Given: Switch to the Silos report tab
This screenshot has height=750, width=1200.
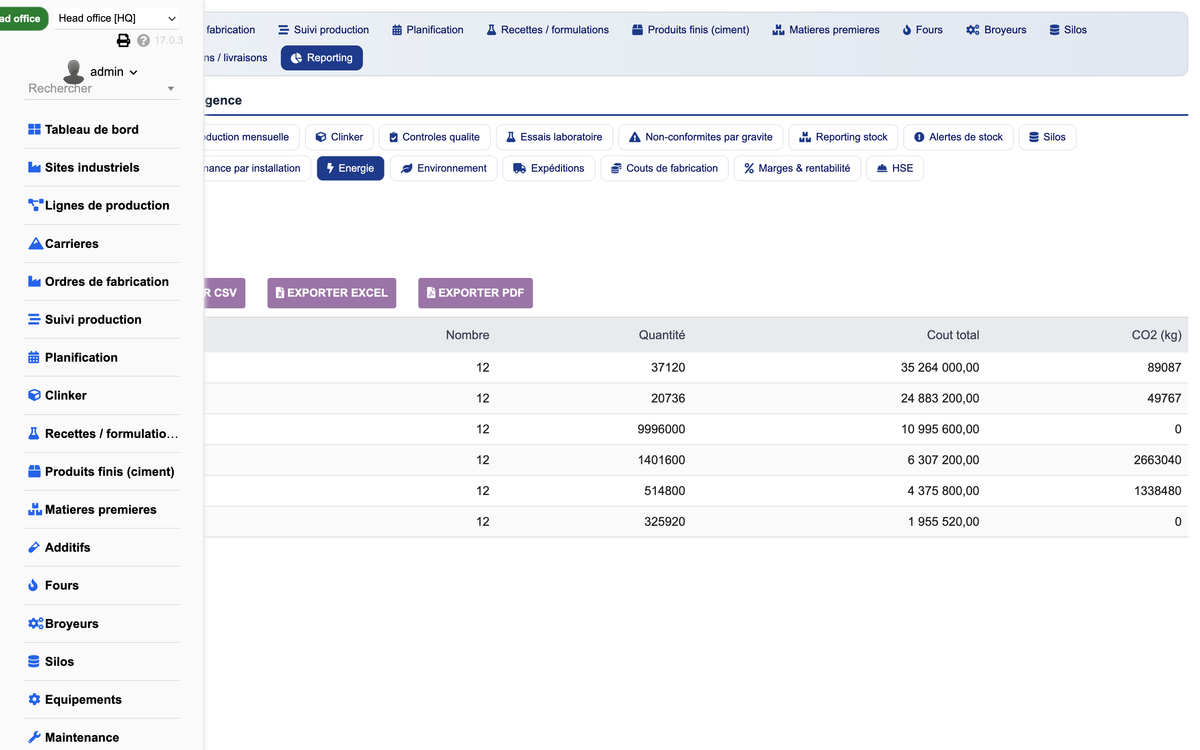Looking at the screenshot, I should (1047, 137).
